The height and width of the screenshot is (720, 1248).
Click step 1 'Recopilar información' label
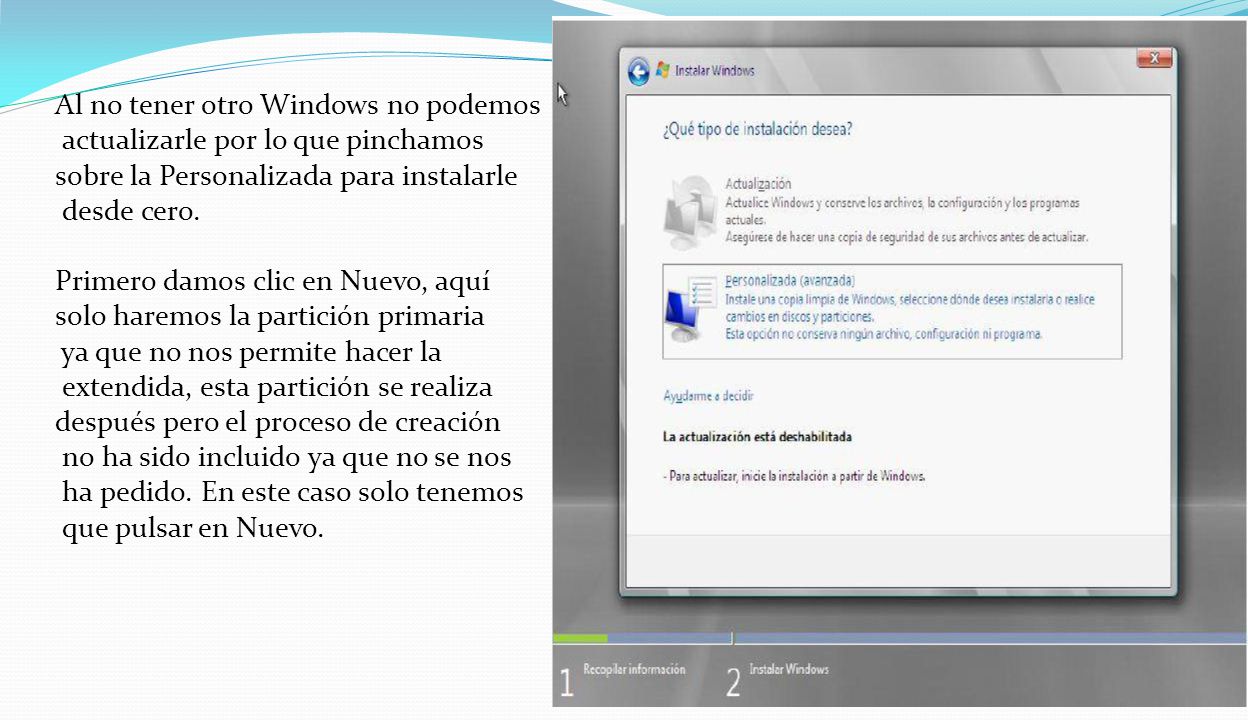tap(635, 669)
